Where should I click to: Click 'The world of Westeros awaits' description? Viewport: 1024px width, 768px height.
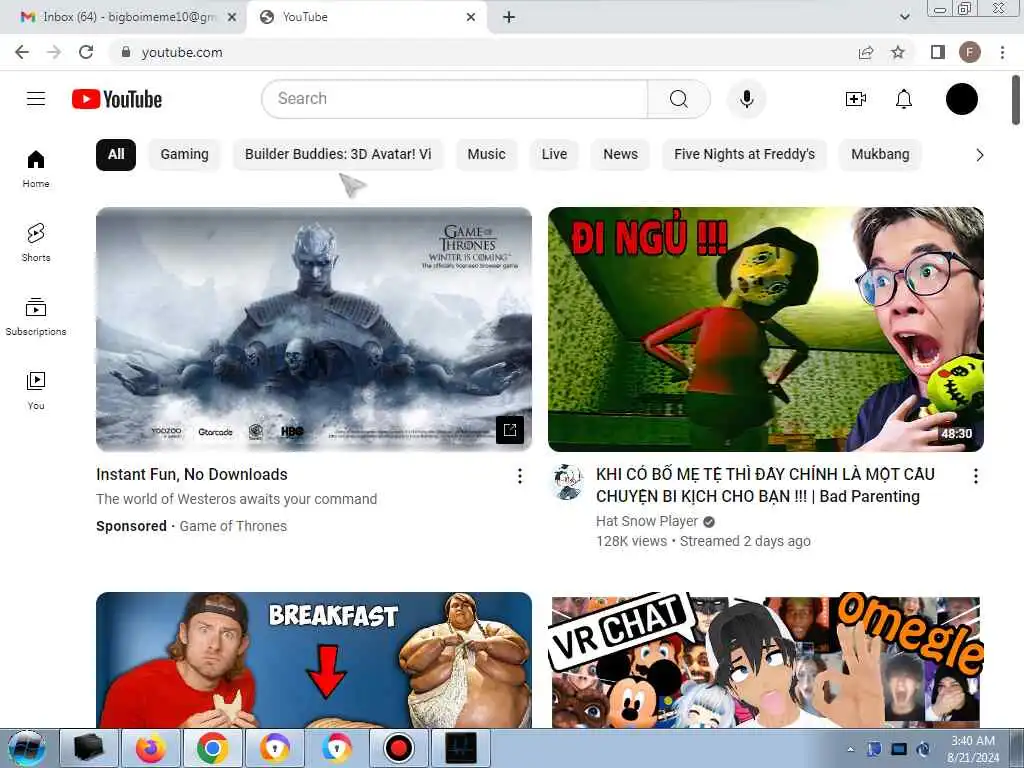pyautogui.click(x=236, y=499)
